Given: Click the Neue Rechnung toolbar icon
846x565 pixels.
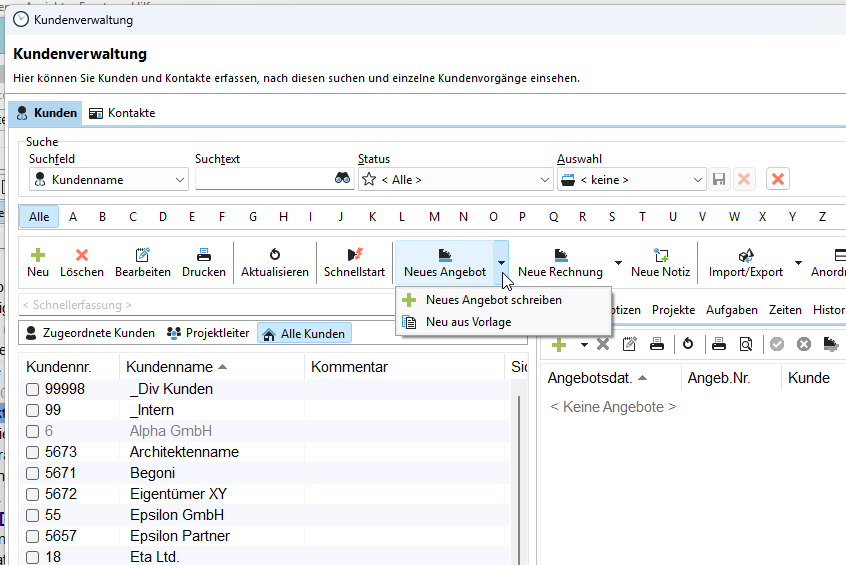Looking at the screenshot, I should [560, 256].
